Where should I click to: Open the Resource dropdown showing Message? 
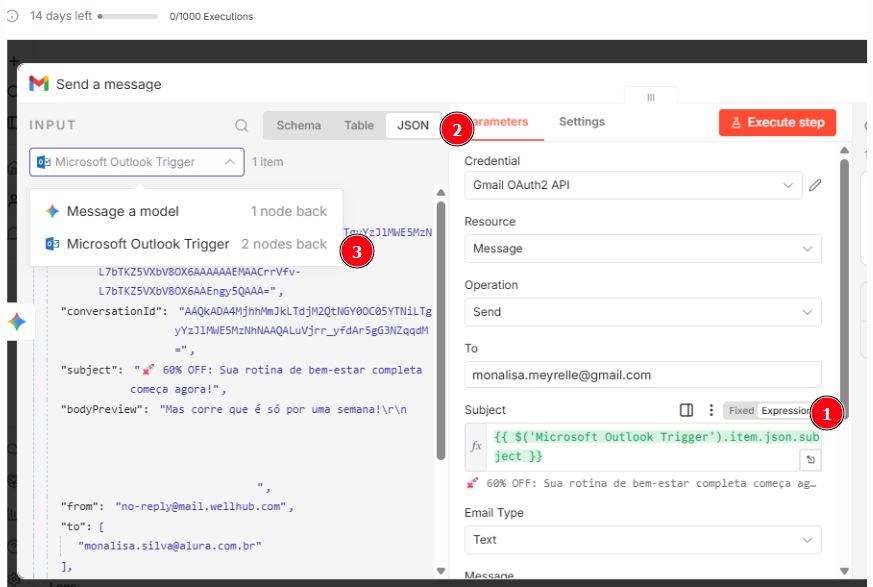pyautogui.click(x=642, y=248)
